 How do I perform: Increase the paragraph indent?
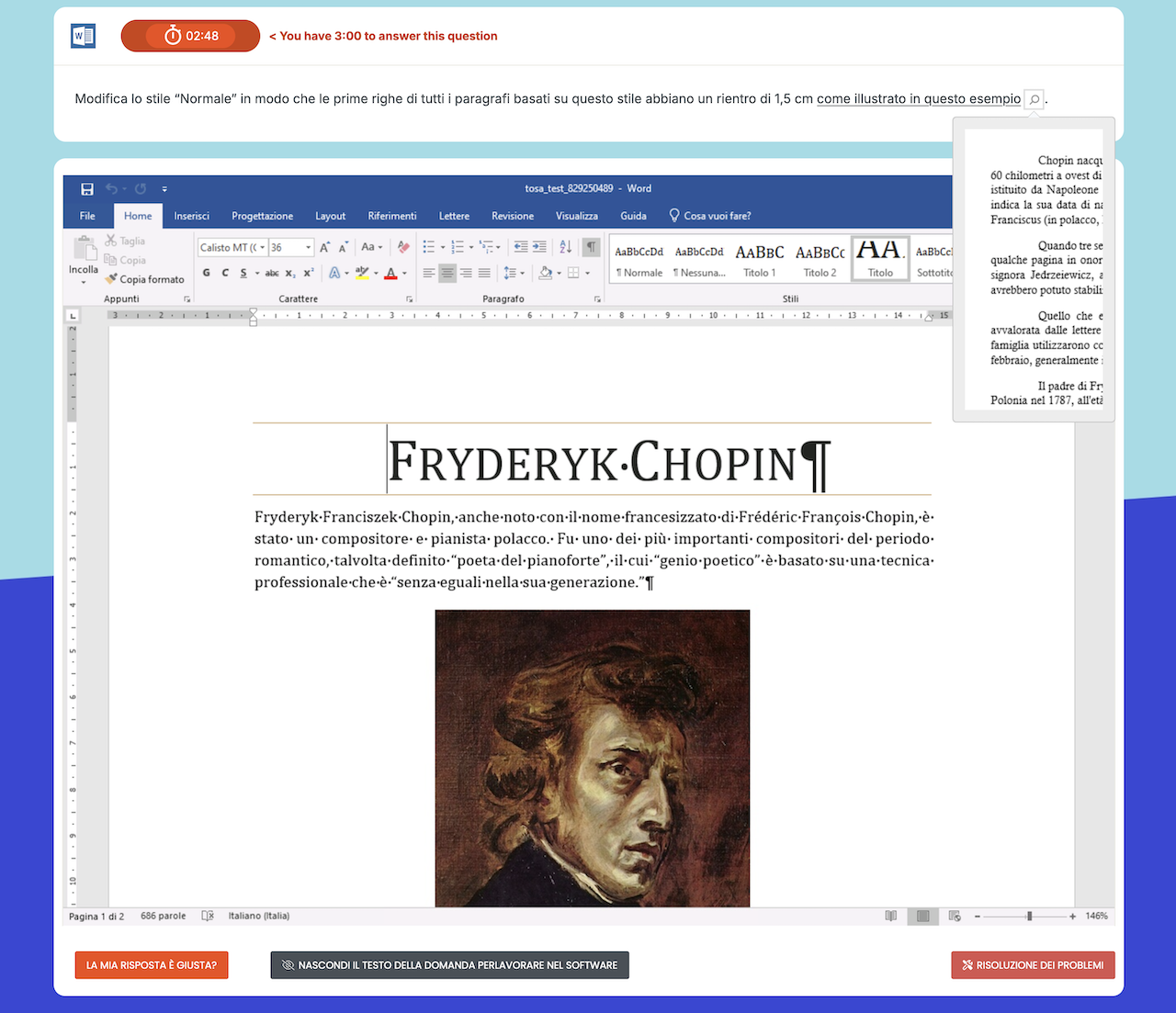(x=539, y=247)
